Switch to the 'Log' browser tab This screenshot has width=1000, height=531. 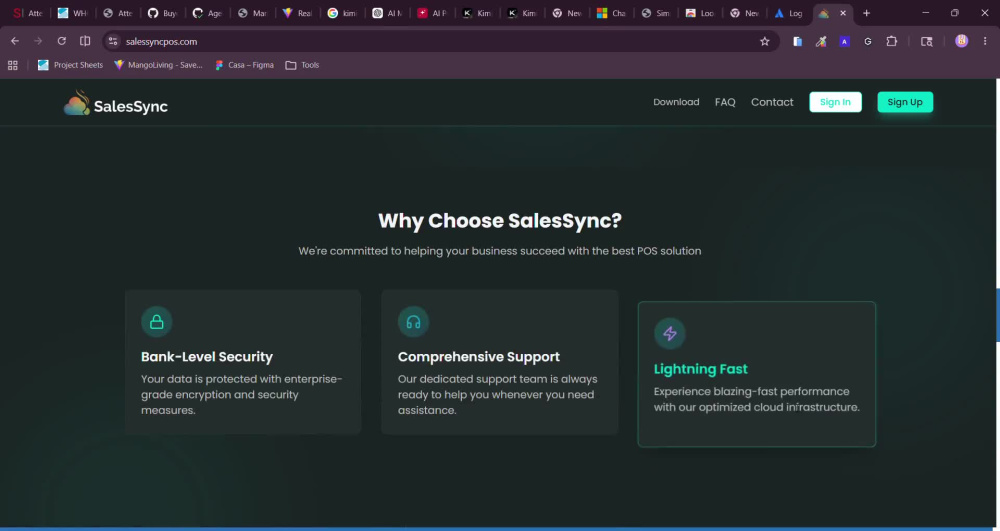coord(789,13)
